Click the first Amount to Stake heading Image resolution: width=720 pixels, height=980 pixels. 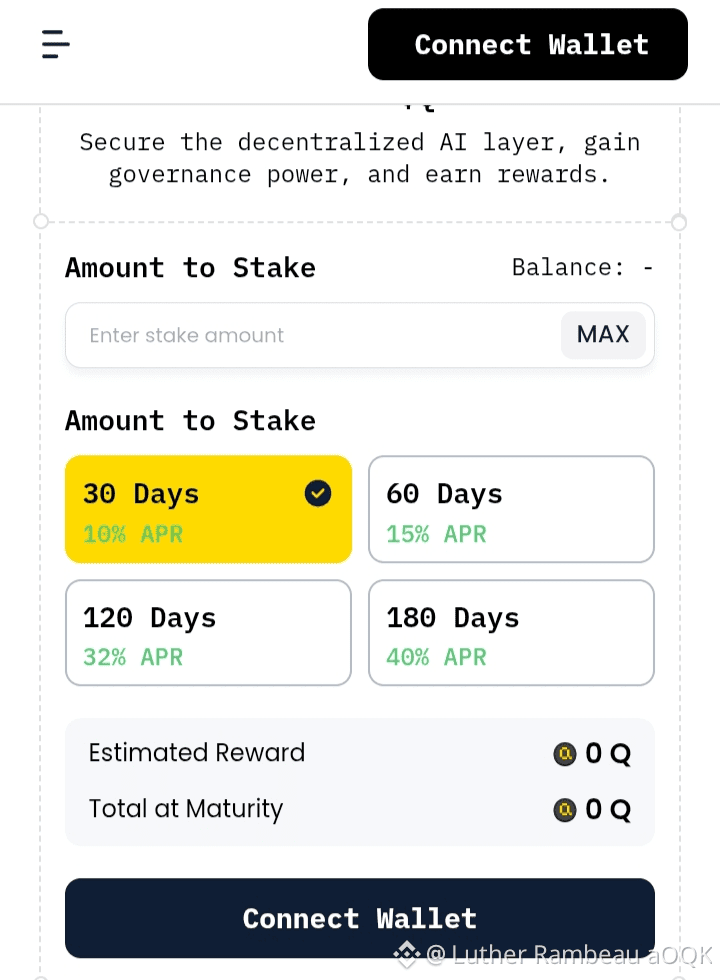point(190,268)
